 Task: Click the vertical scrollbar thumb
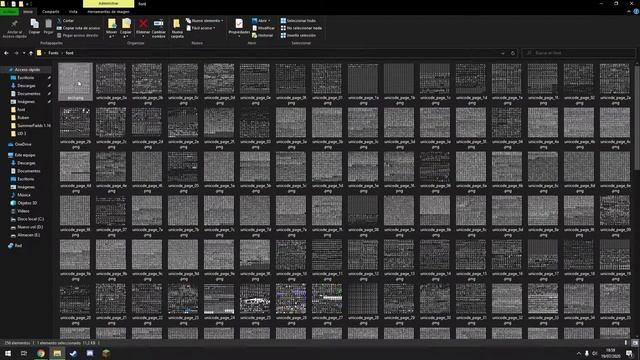(637, 118)
